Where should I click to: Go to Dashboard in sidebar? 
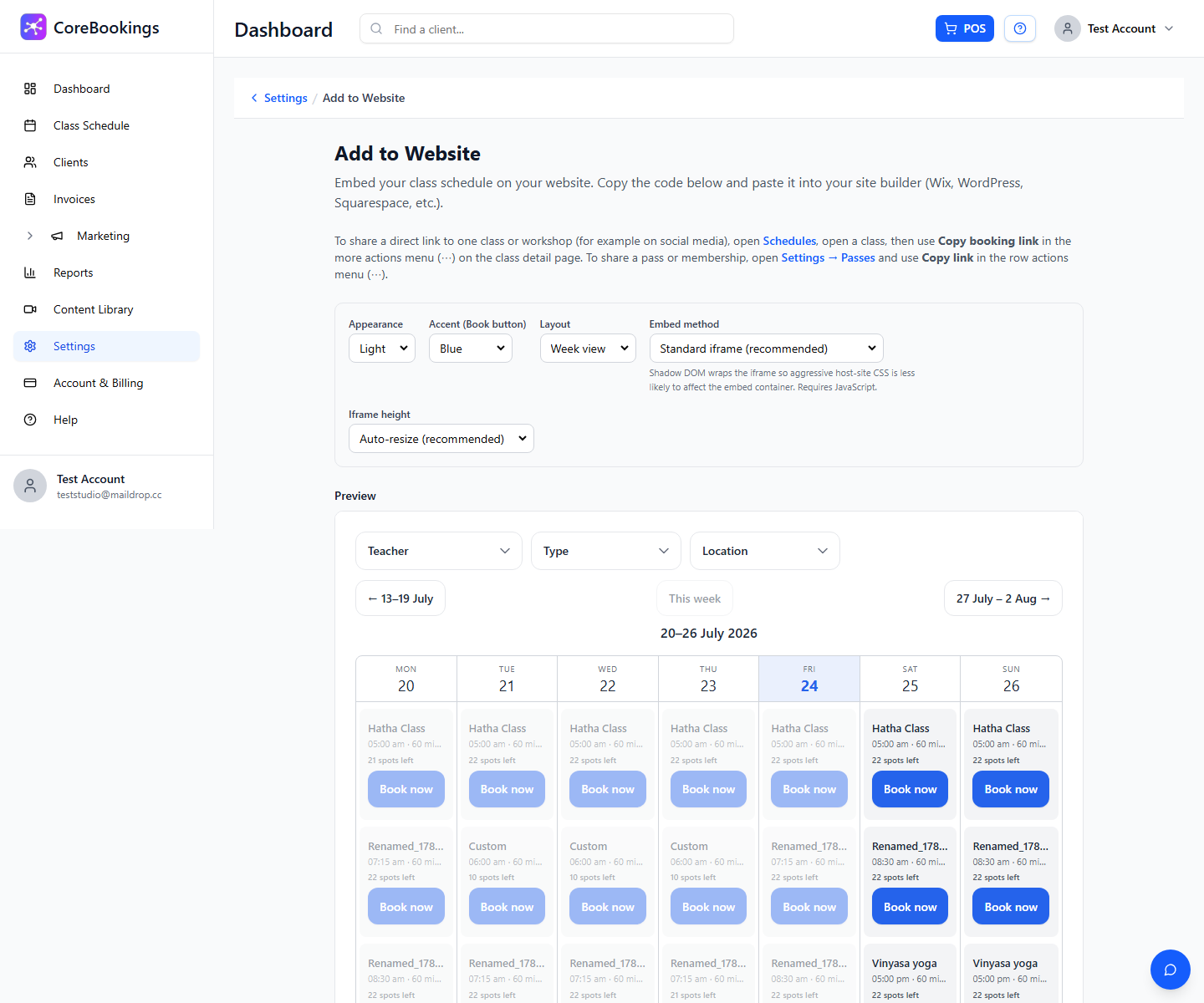pos(107,89)
